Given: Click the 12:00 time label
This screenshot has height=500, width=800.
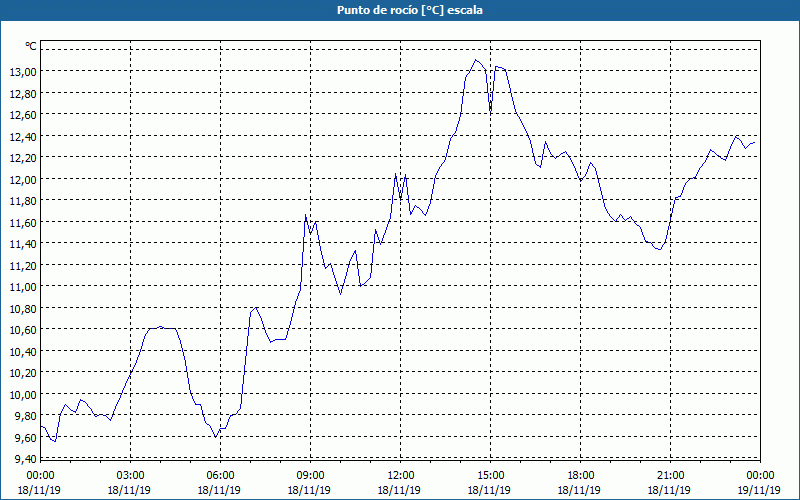Looking at the screenshot, I should [x=400, y=476].
